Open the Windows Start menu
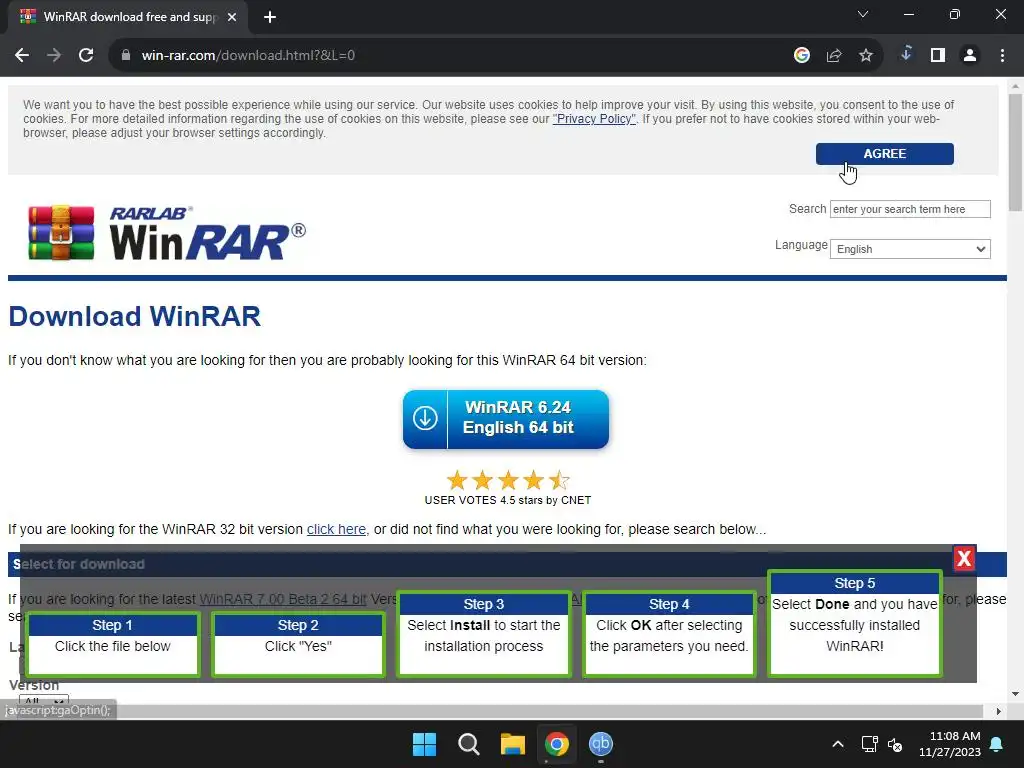 pyautogui.click(x=424, y=744)
